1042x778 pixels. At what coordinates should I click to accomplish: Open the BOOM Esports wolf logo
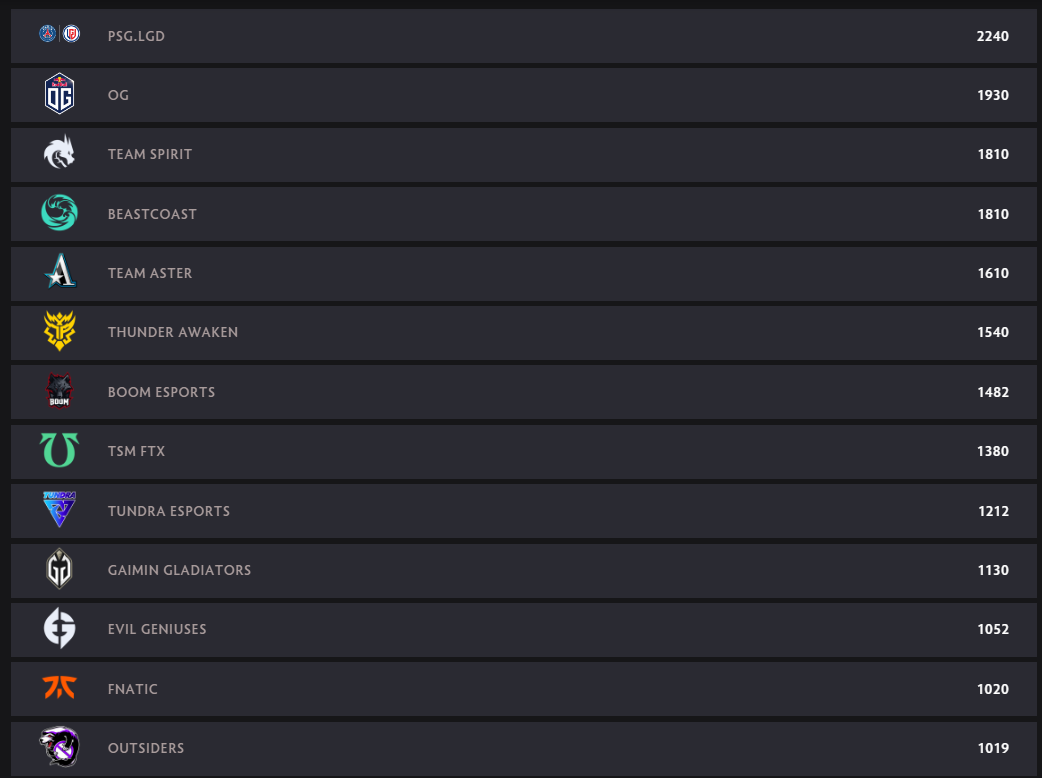tap(59, 391)
